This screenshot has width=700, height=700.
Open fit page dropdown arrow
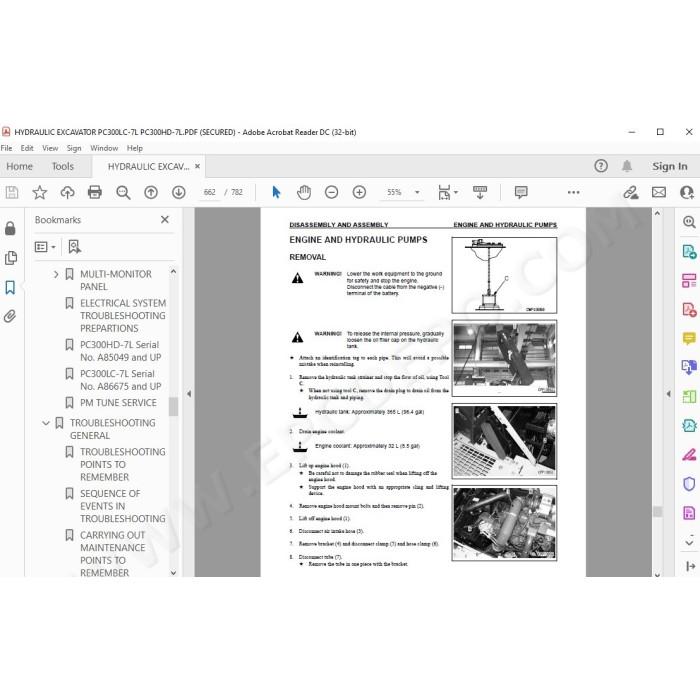point(456,192)
